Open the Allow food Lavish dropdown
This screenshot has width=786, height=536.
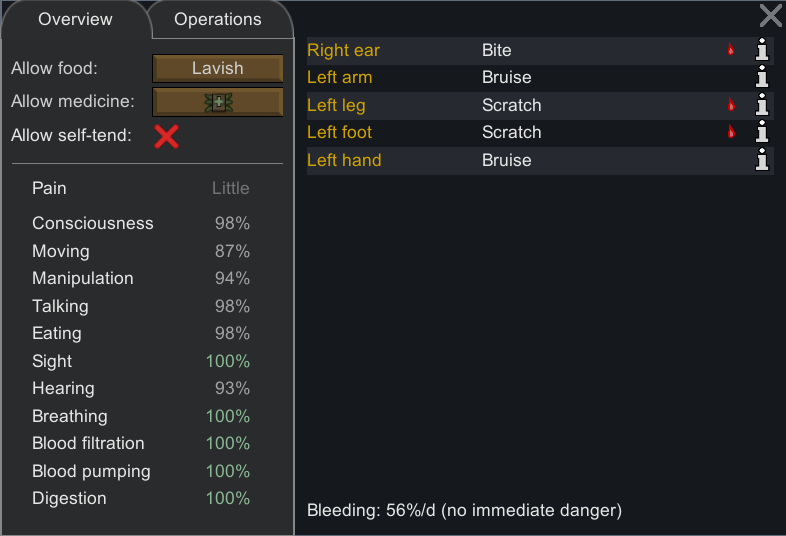tap(218, 69)
